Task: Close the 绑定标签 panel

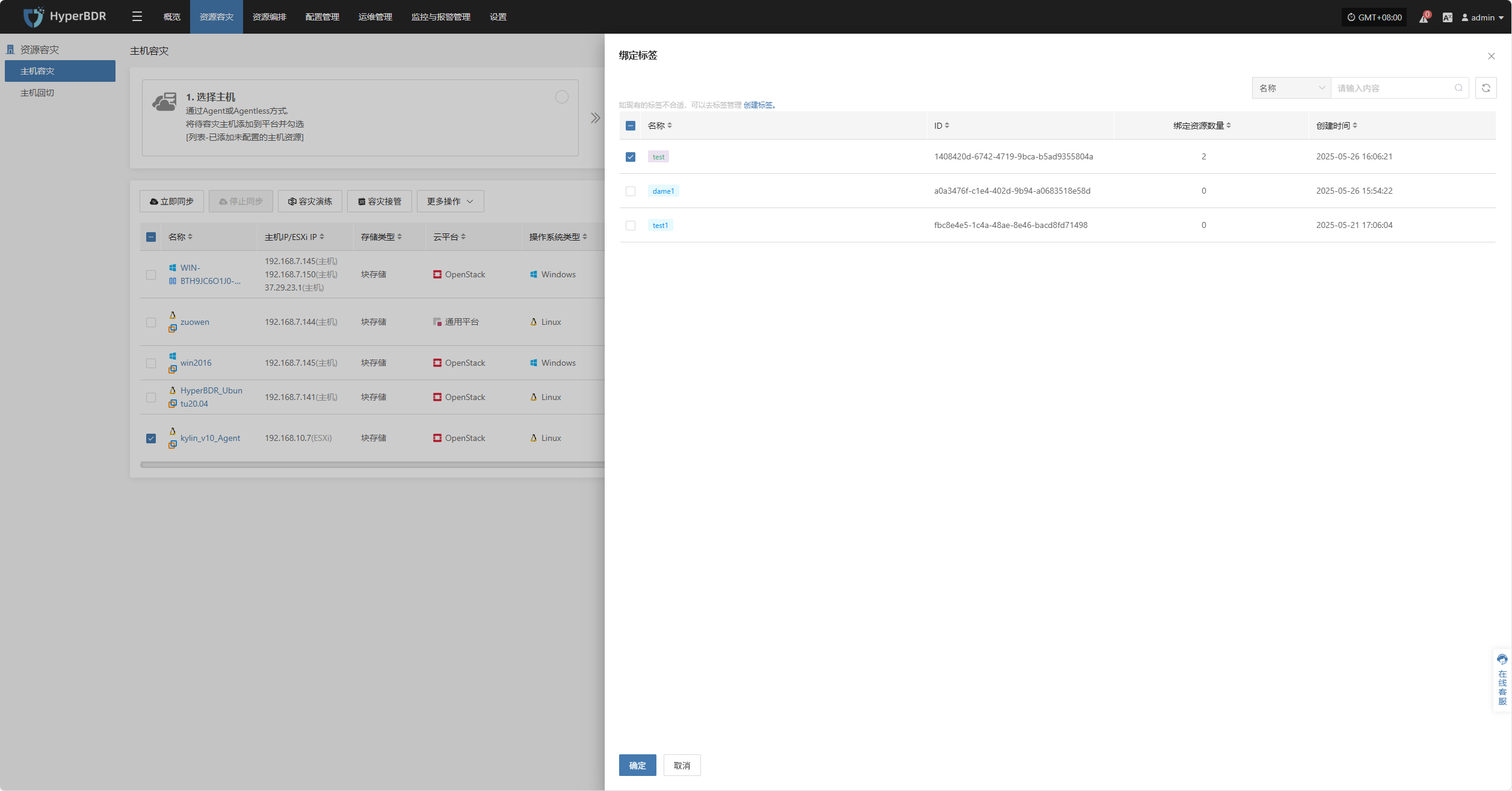Action: [x=1492, y=56]
